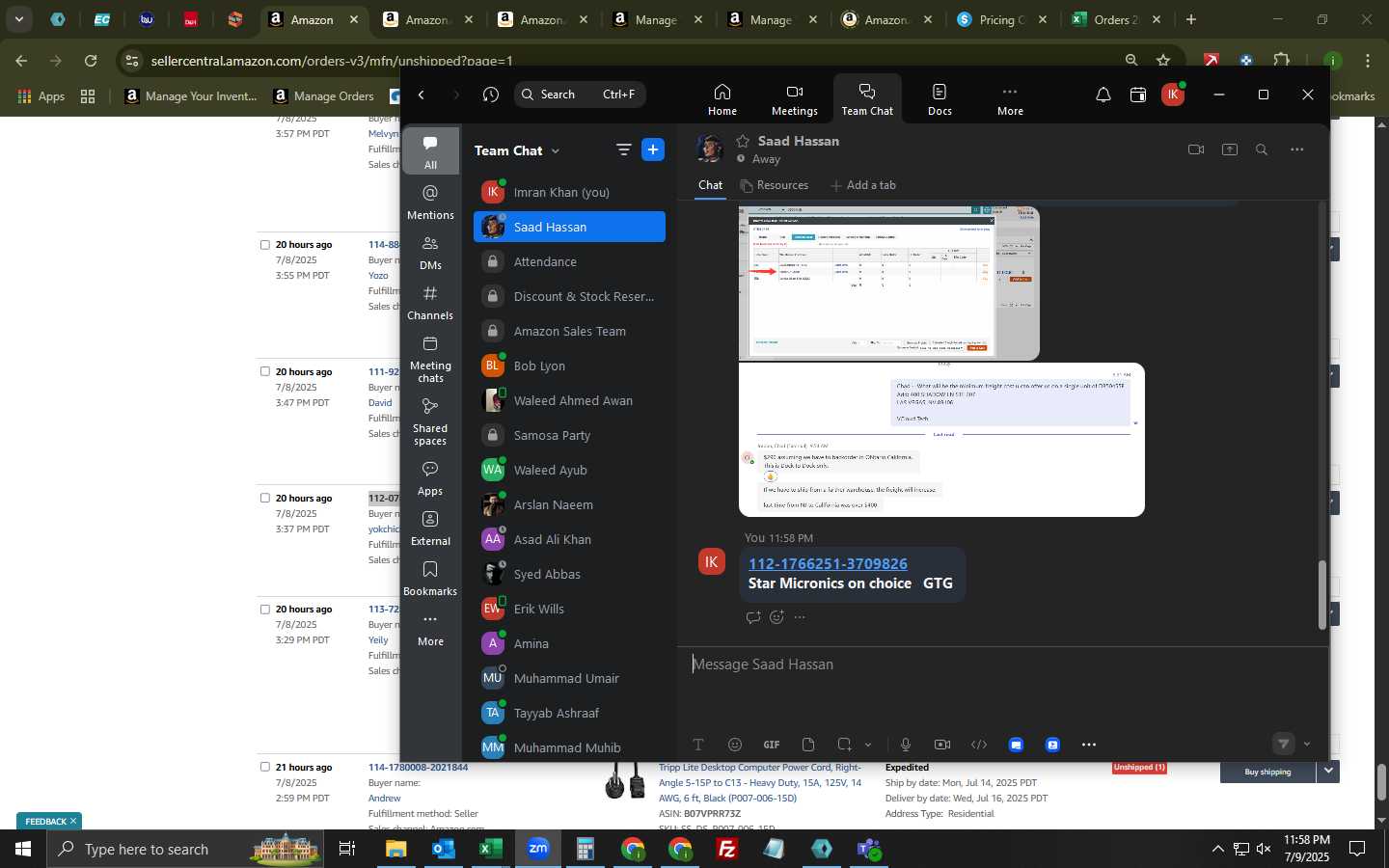Click the Zoom chat vertical scrollbar
Image resolution: width=1389 pixels, height=868 pixels.
tap(1322, 595)
